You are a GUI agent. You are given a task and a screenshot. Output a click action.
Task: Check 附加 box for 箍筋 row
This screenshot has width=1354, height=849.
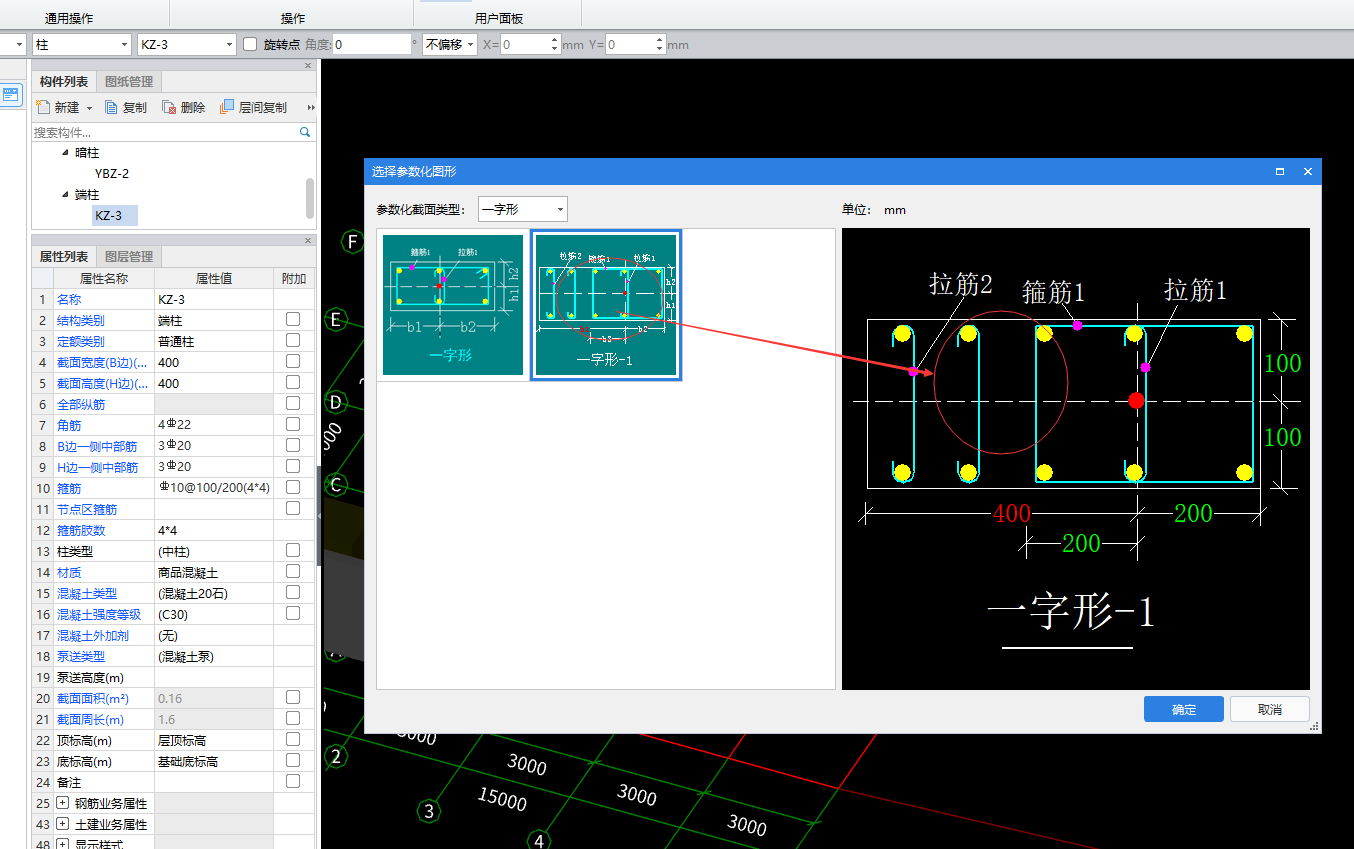[x=293, y=487]
